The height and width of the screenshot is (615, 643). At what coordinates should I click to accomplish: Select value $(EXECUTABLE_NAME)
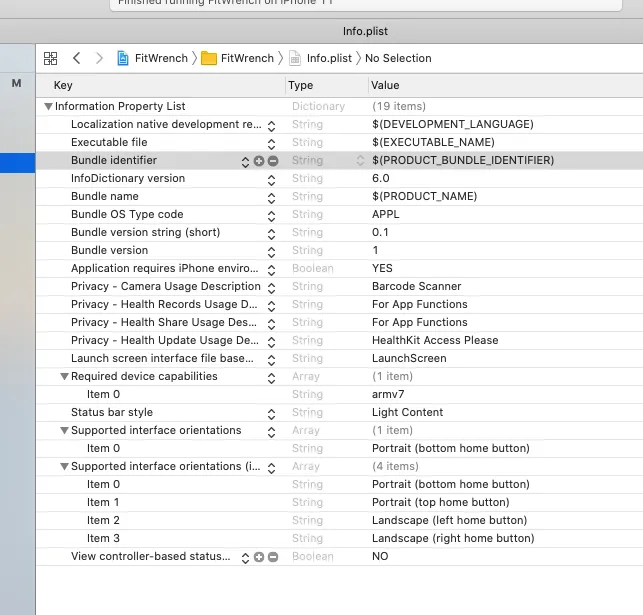(x=433, y=142)
